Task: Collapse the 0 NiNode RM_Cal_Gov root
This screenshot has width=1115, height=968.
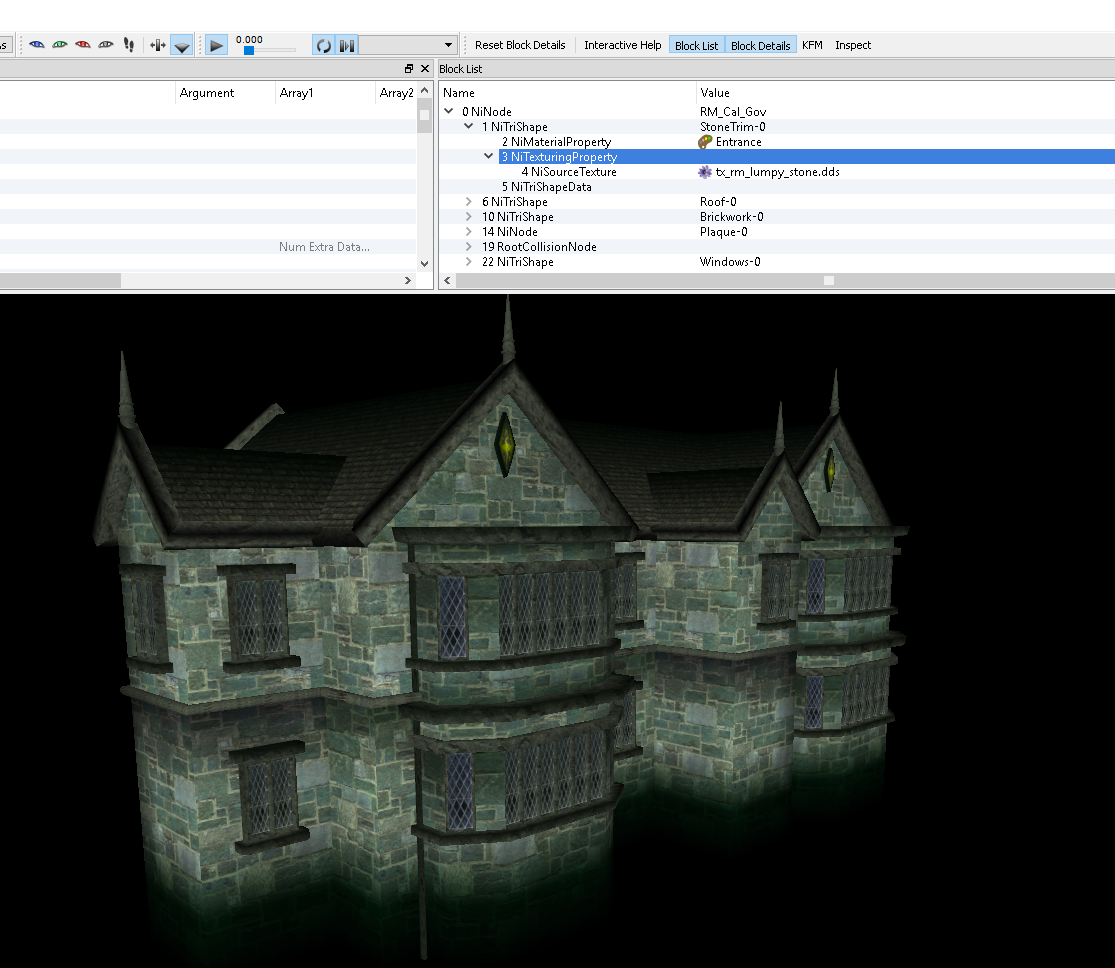Action: click(x=448, y=111)
